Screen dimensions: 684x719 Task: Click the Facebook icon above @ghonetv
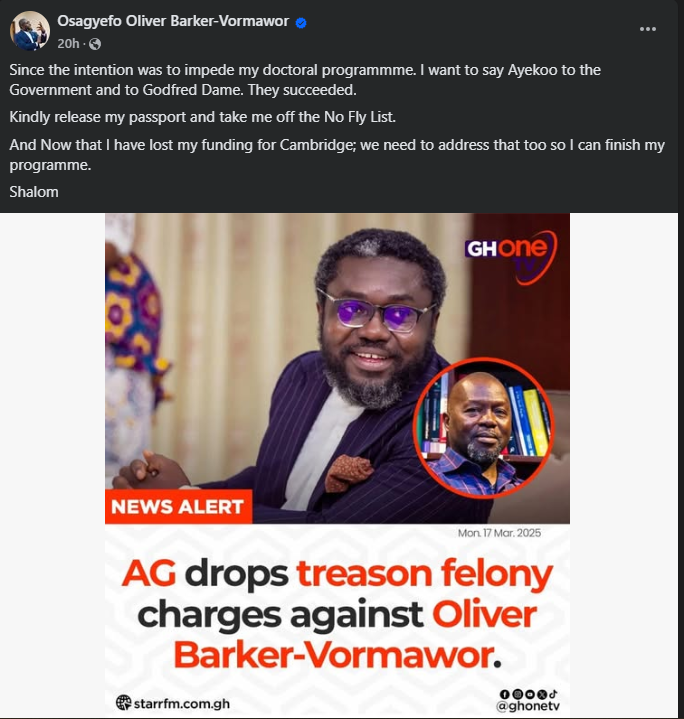coord(506,693)
